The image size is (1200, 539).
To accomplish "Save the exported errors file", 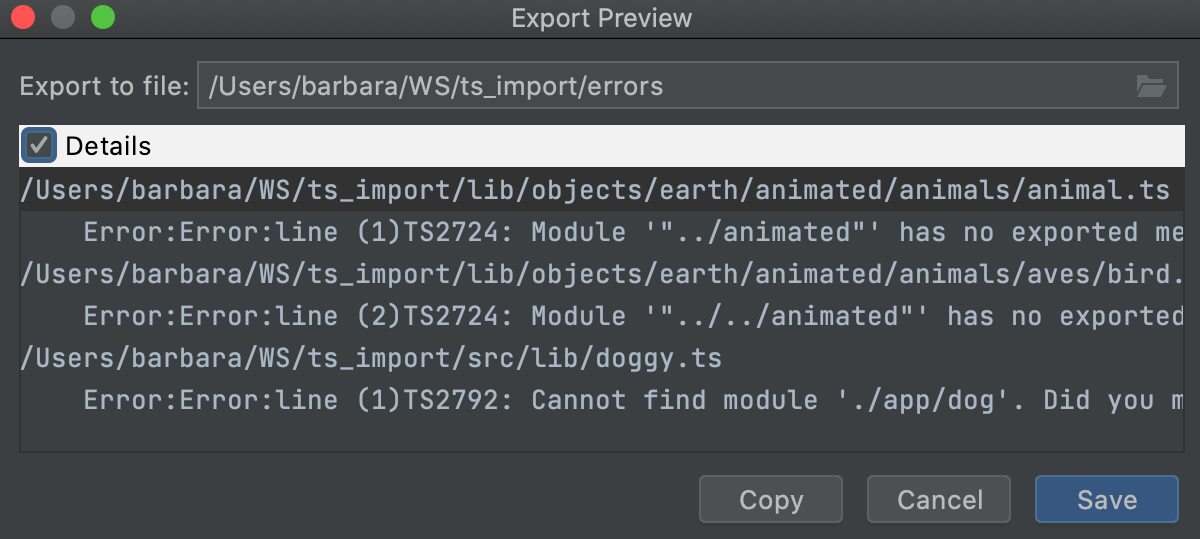I will [x=1106, y=499].
